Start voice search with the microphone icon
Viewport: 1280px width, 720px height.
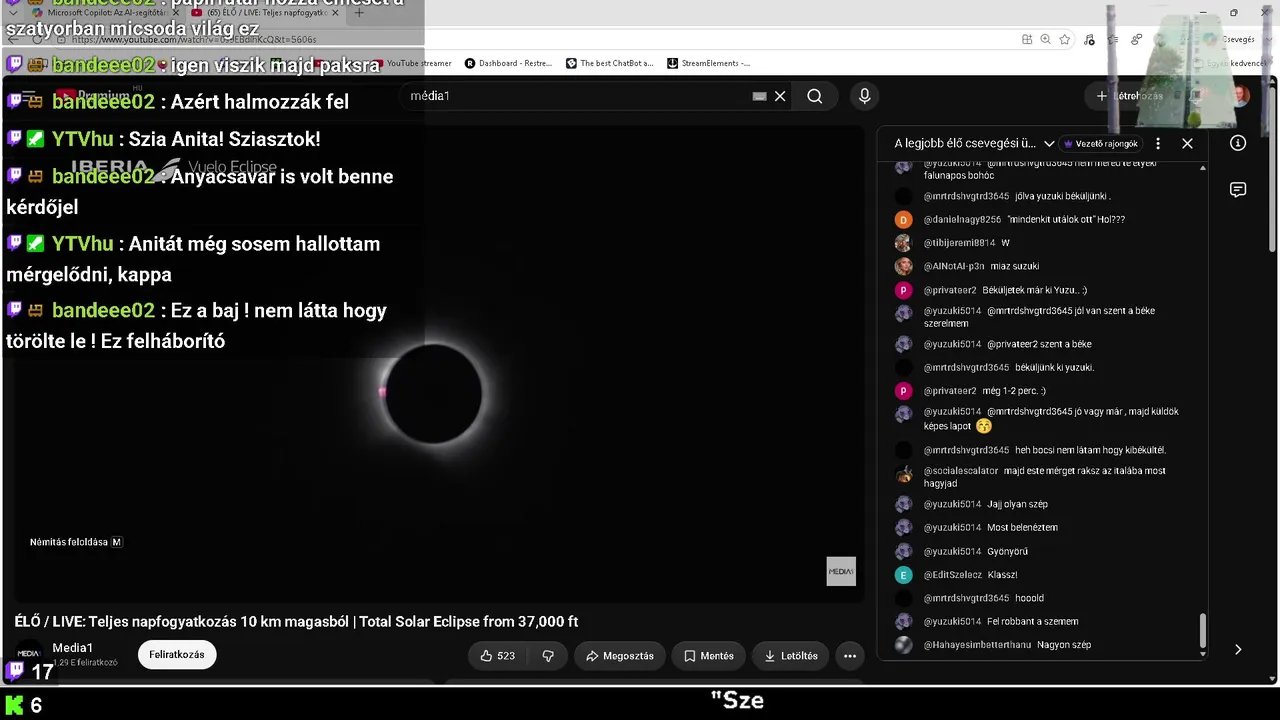click(865, 96)
